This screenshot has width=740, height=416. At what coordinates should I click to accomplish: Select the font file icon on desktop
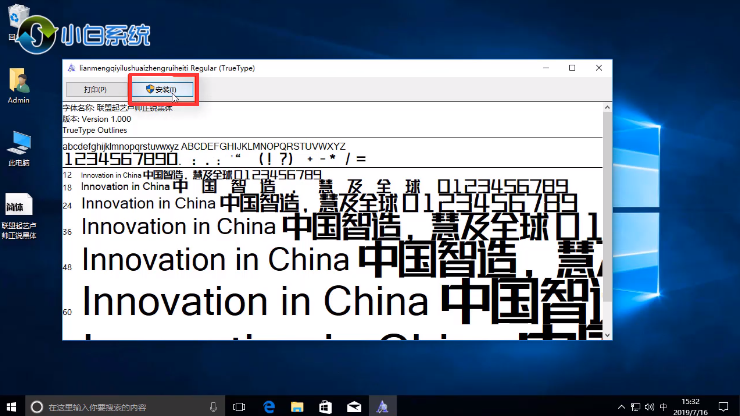(x=19, y=216)
